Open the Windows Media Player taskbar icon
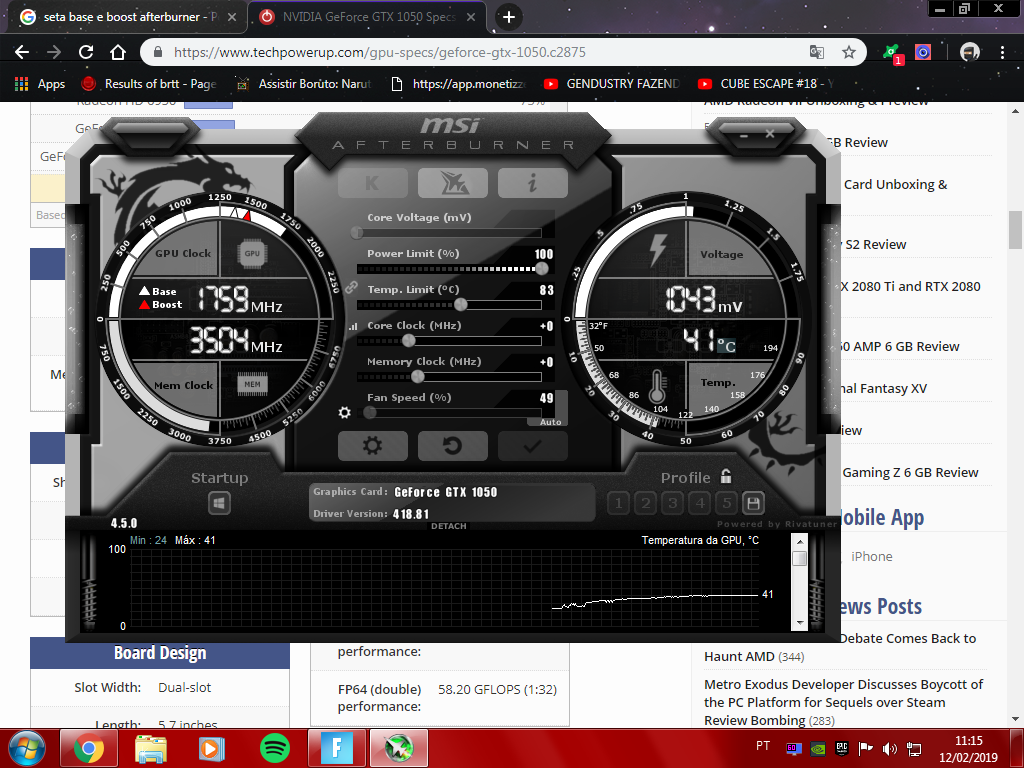The width and height of the screenshot is (1024, 768). 212,748
